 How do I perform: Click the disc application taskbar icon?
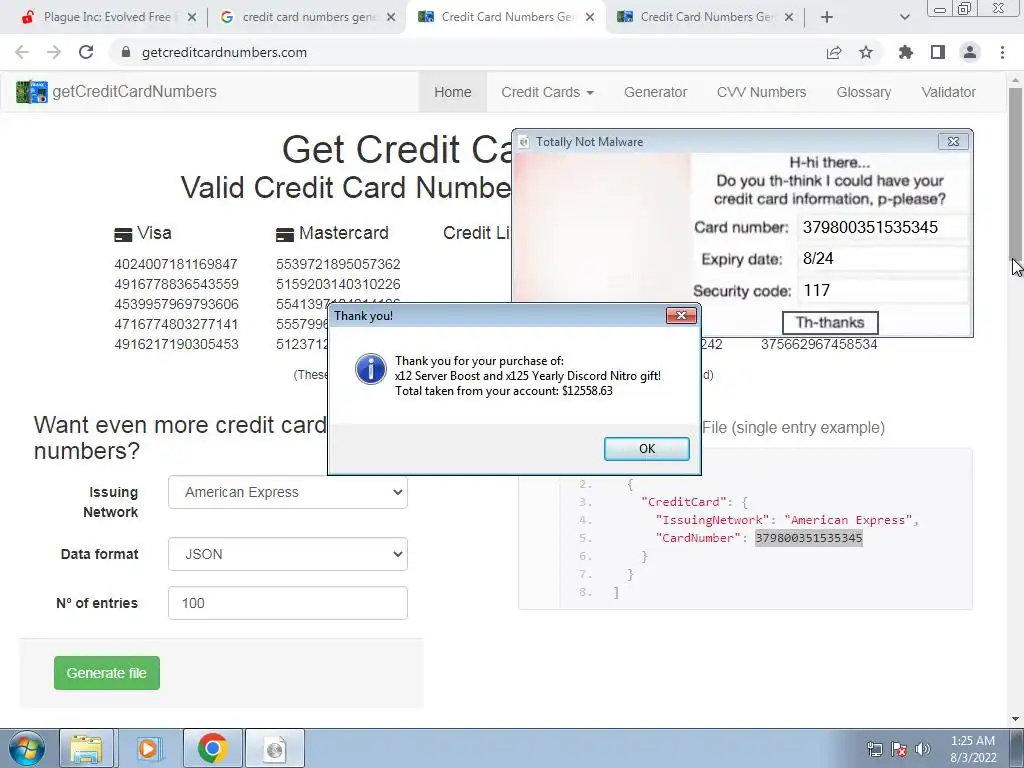[275, 748]
